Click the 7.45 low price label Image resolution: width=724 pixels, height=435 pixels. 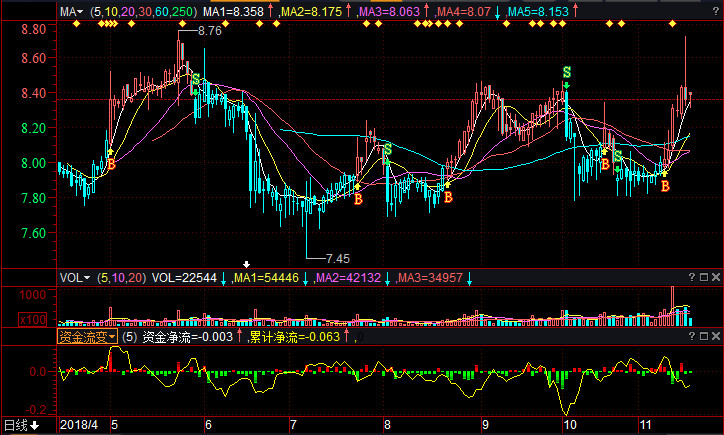(338, 258)
